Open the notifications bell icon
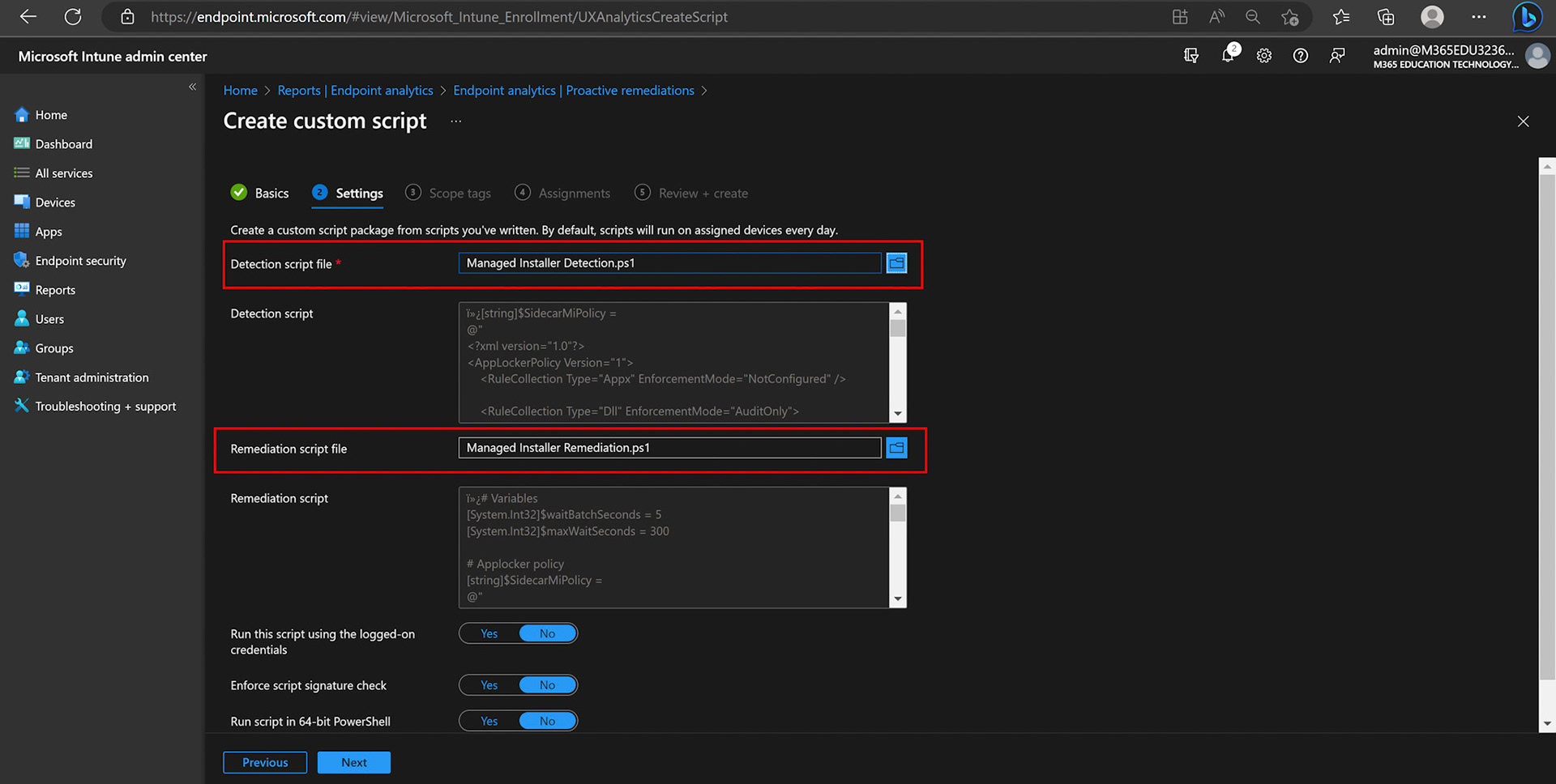1556x784 pixels. 1229,54
